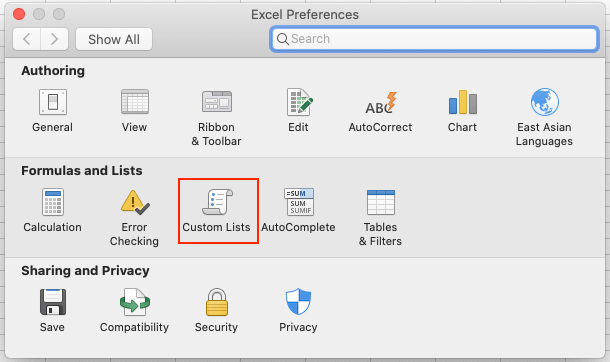Screen dimensions: 610x362
Task: Select the Security padlock icon
Action: click(x=217, y=302)
